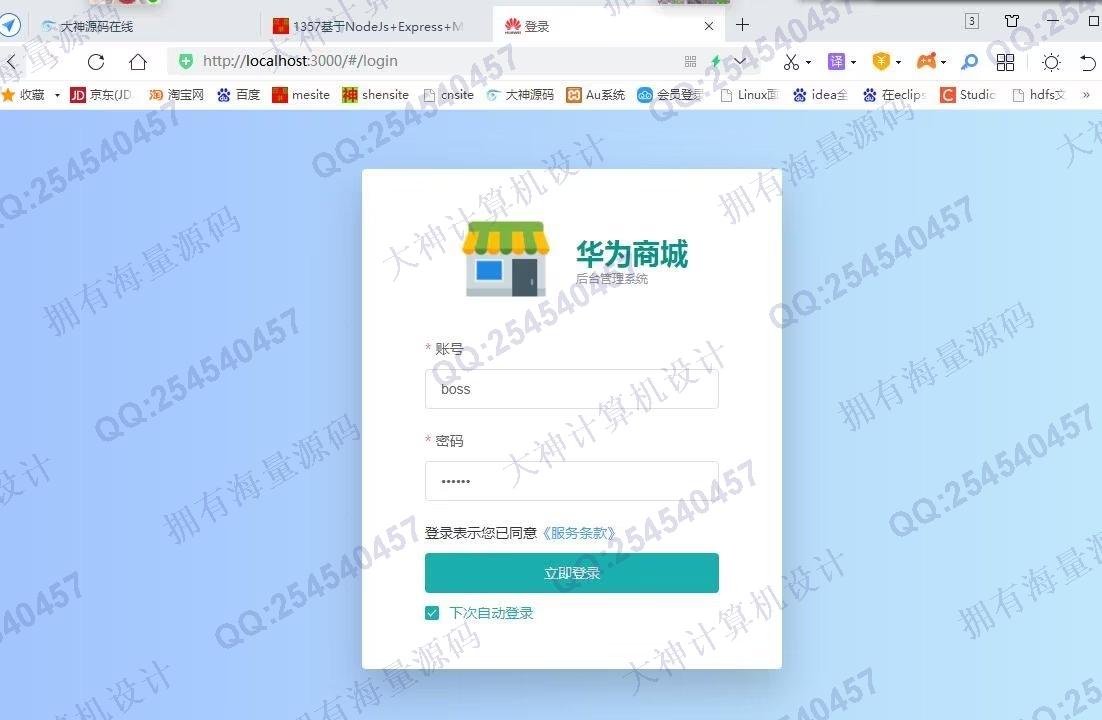Image resolution: width=1102 pixels, height=720 pixels.
Task: Click the yellow yen shield icon
Action: 881,62
